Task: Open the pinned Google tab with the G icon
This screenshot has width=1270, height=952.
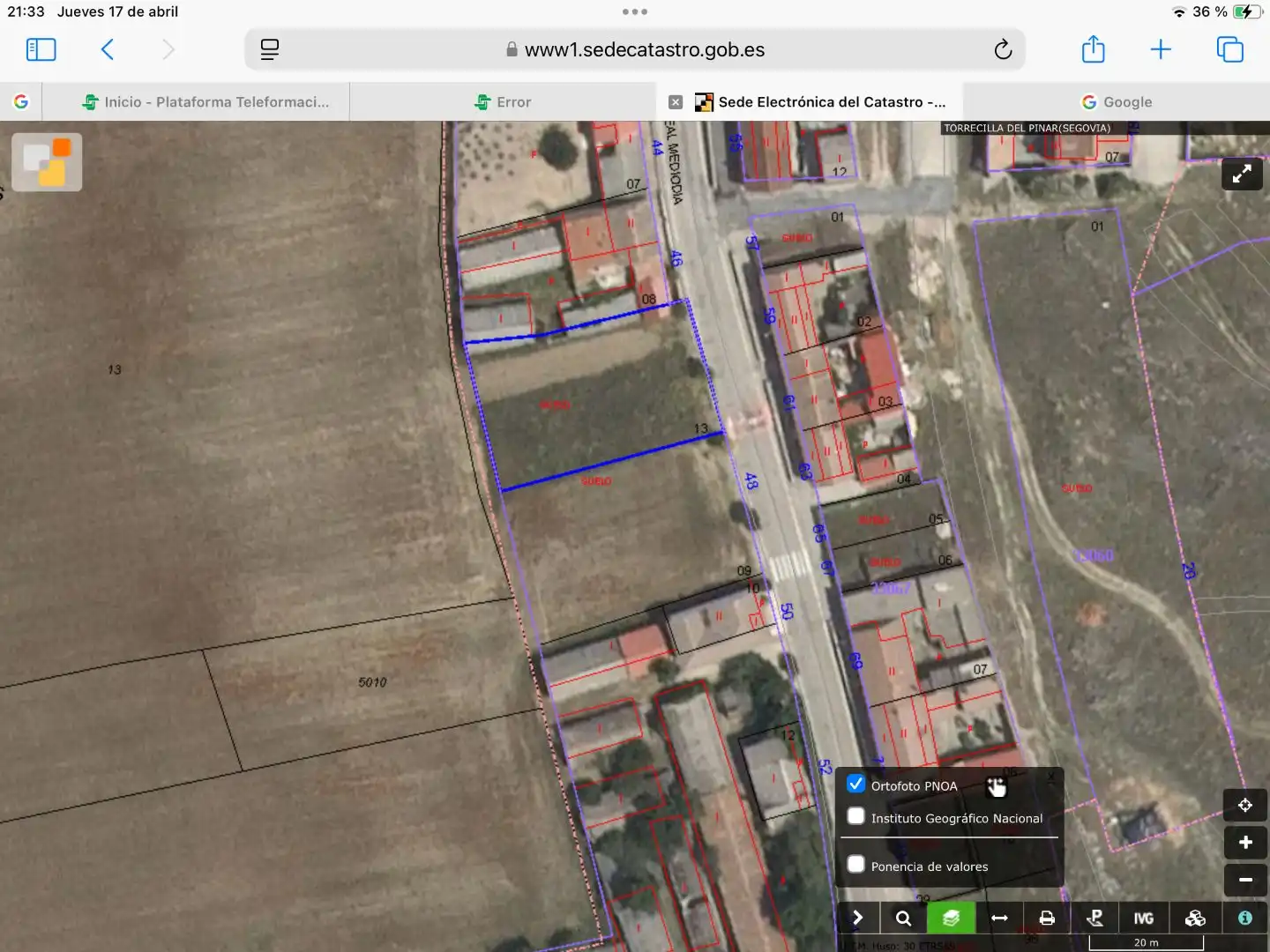Action: pyautogui.click(x=21, y=102)
